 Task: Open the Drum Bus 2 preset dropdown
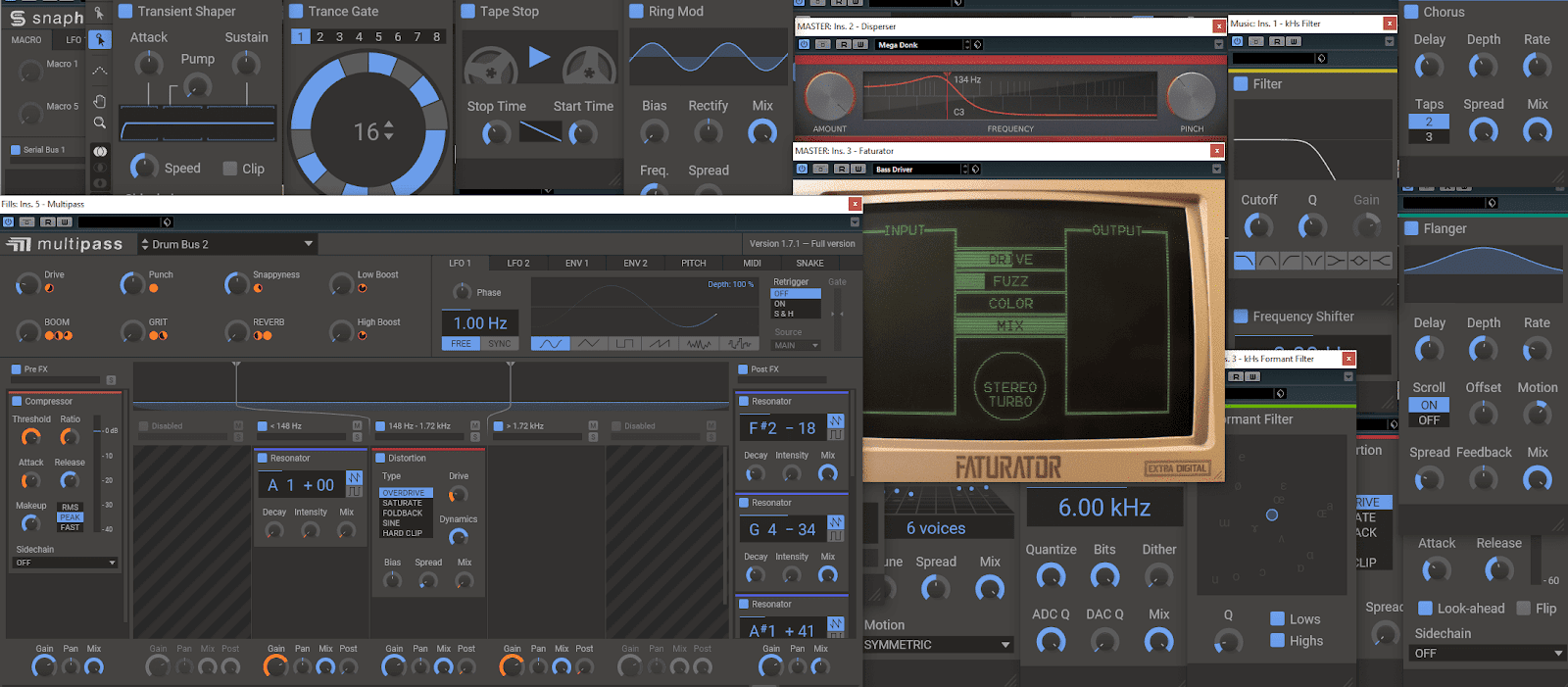(227, 244)
